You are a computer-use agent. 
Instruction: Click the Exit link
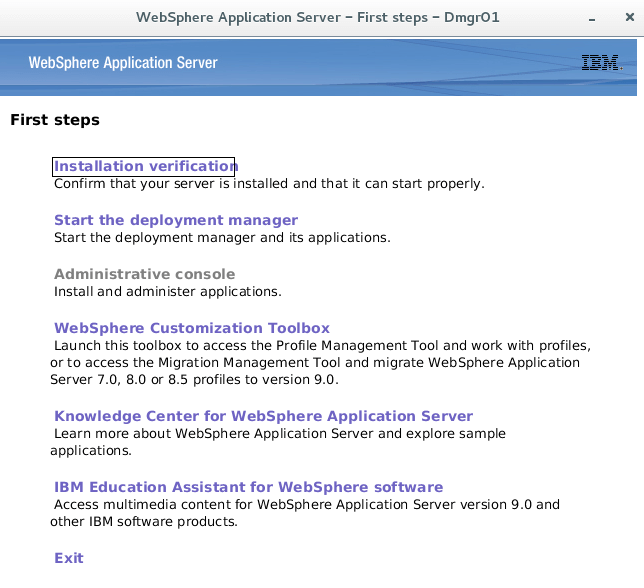click(69, 558)
